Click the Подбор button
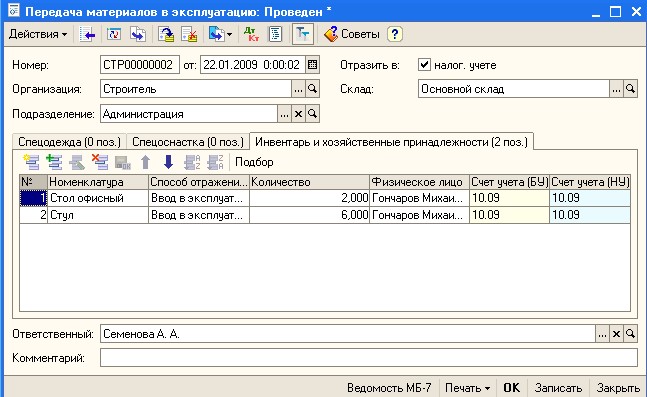Screen dimensions: 647x397 coord(254,162)
